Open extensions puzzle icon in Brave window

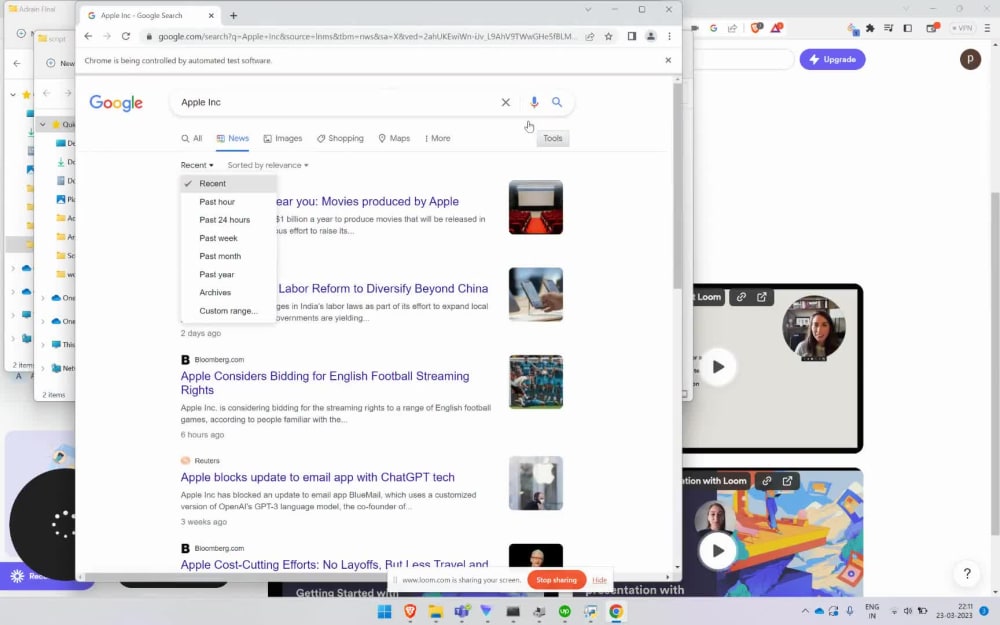870,28
